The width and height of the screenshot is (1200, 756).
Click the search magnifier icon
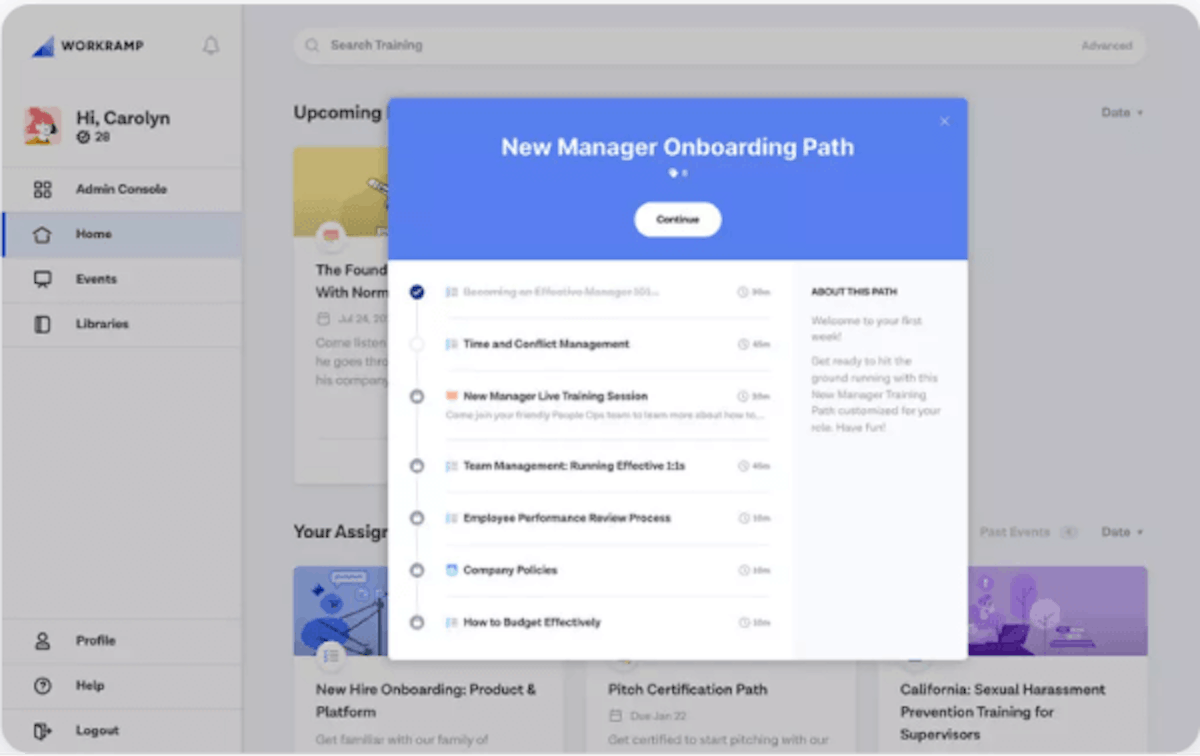[312, 45]
